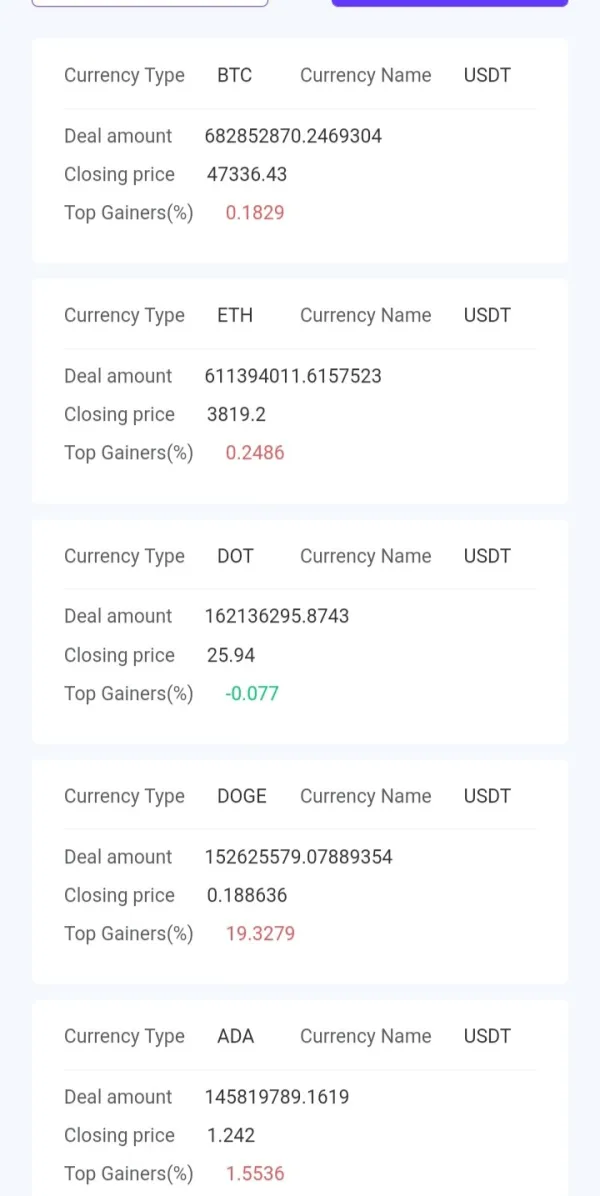Click ETH deal amount 611394011.6157523
This screenshot has width=600, height=1196.
pos(293,376)
